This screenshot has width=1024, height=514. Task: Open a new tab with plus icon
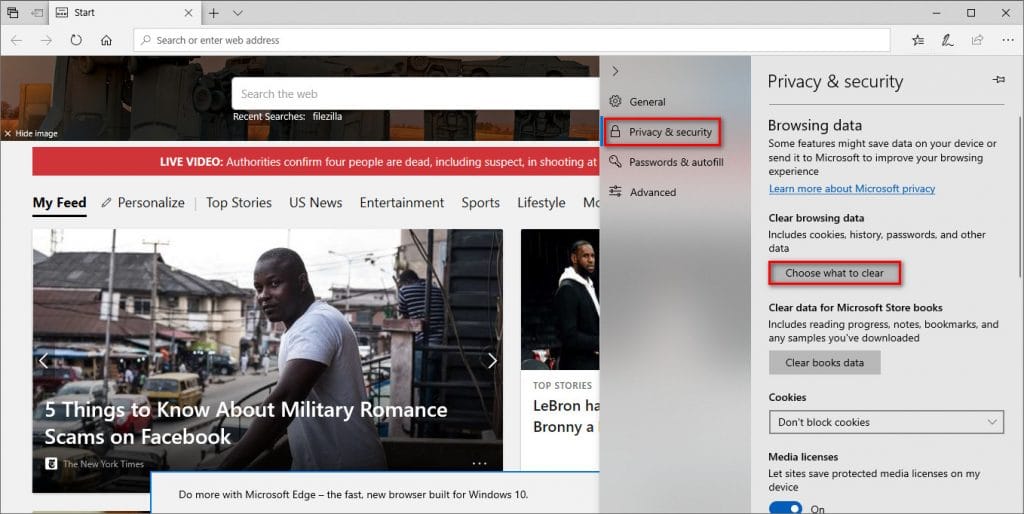pos(214,12)
